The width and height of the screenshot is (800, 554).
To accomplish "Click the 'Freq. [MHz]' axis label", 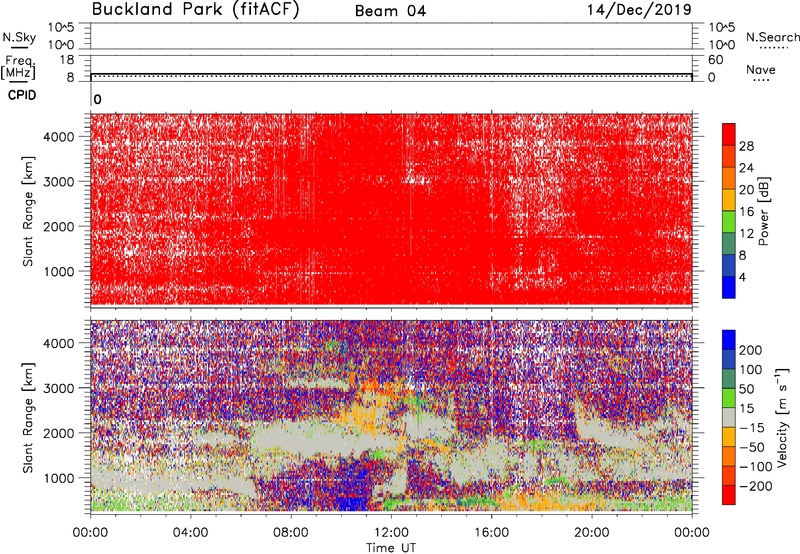I will (x=18, y=68).
